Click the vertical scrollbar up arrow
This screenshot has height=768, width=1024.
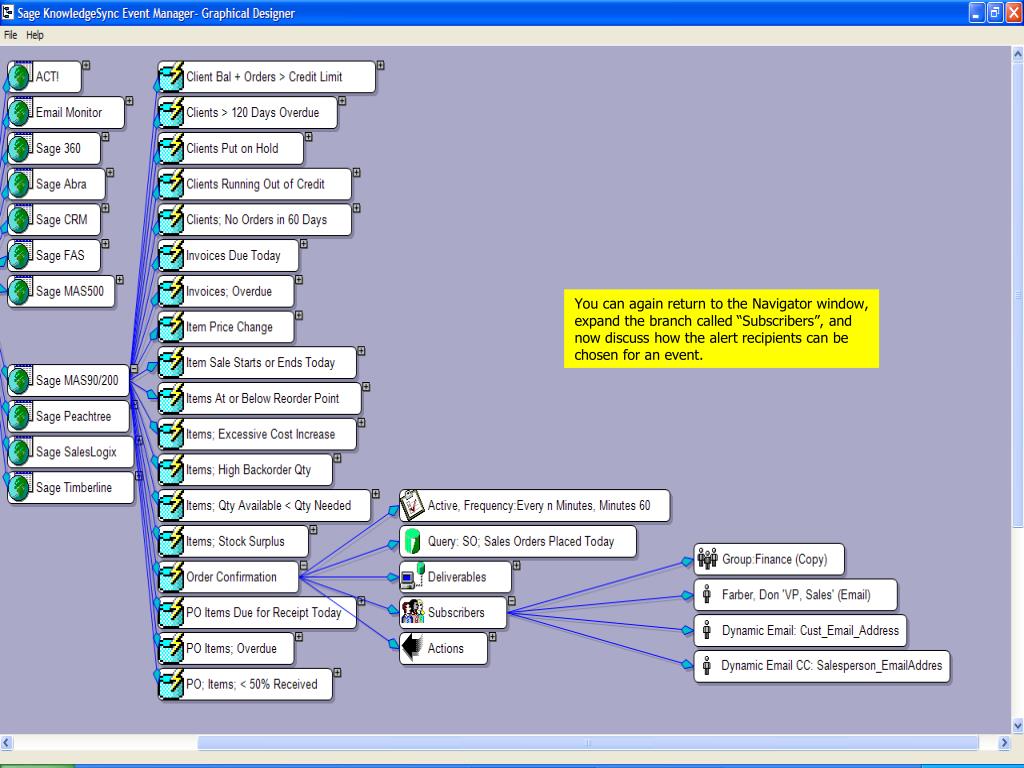pos(1017,55)
